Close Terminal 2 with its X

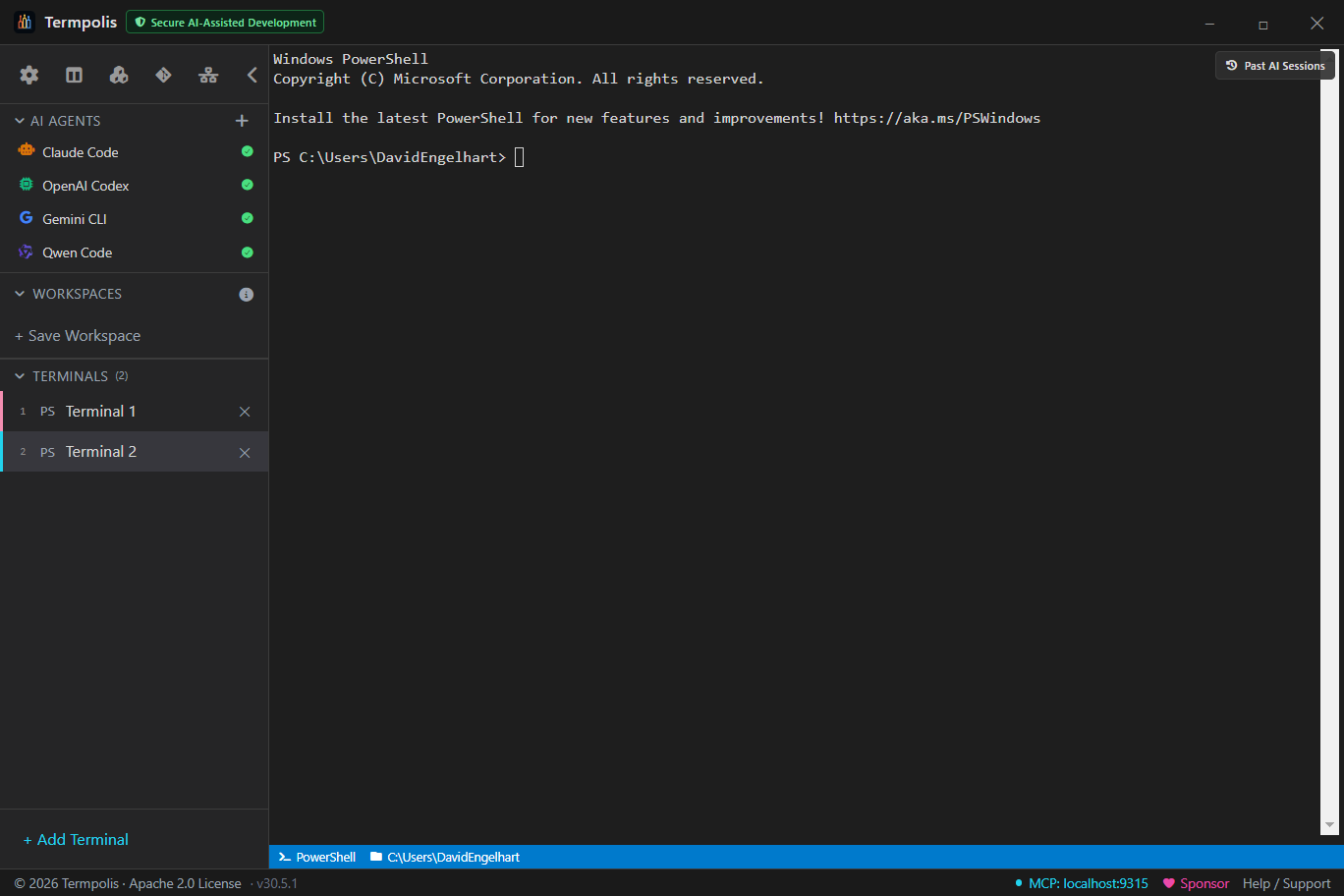[245, 453]
